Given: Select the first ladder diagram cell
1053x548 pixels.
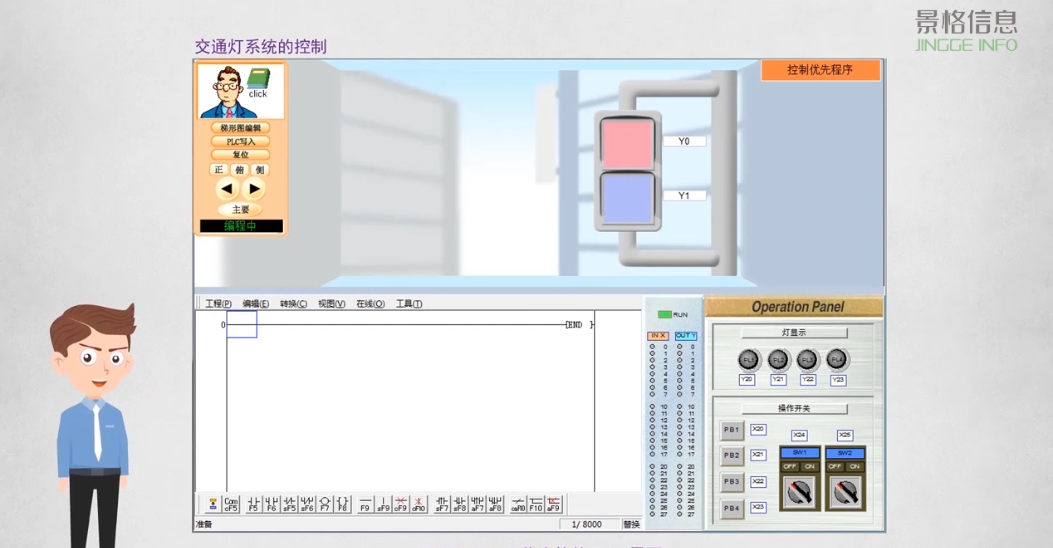Looking at the screenshot, I should pos(241,324).
